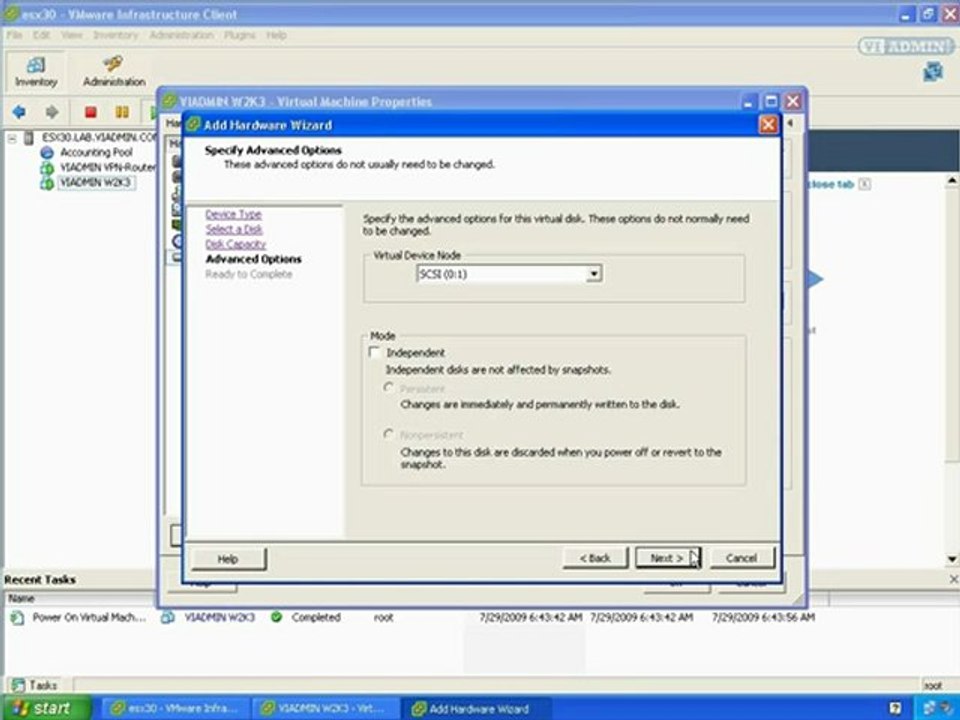Click the yellow suspend pause icon
The image size is (960, 720).
pos(122,111)
